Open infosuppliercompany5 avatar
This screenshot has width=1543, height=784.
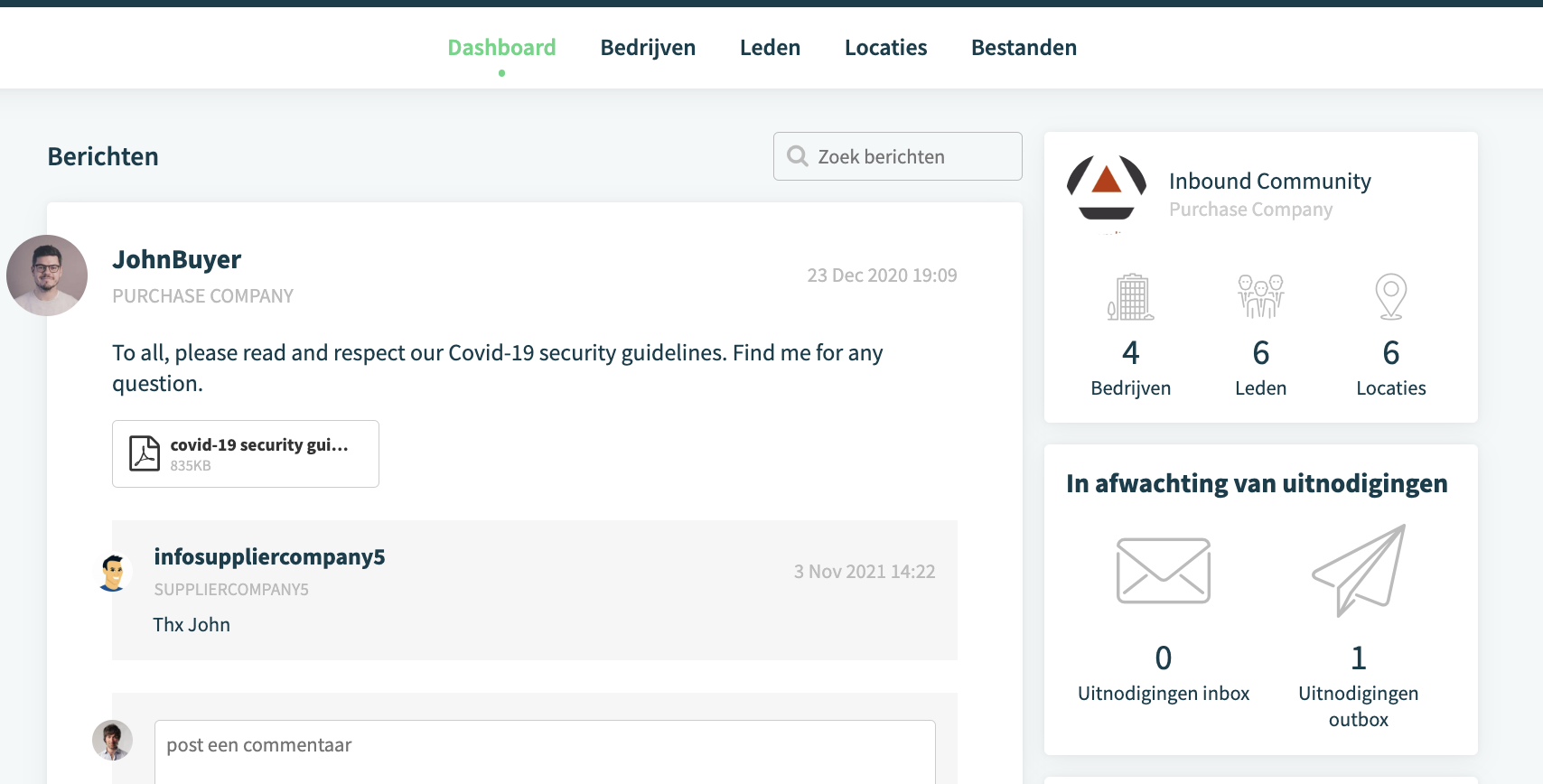point(113,573)
